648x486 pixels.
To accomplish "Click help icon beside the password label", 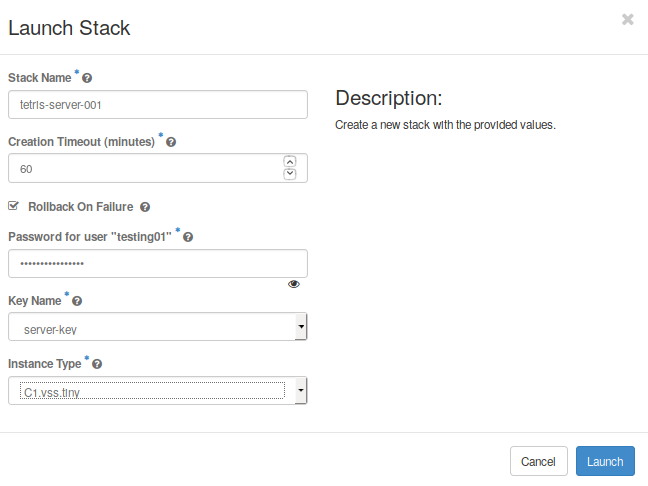I will pos(188,237).
